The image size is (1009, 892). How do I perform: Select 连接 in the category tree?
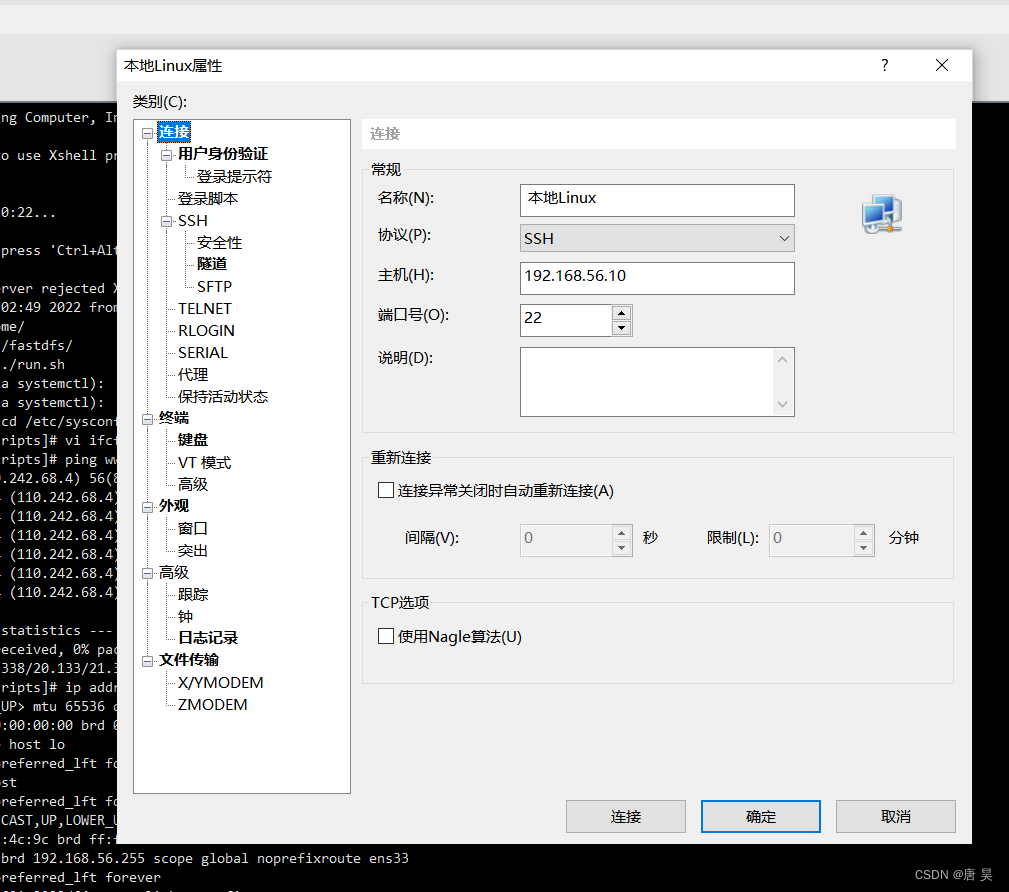(174, 132)
